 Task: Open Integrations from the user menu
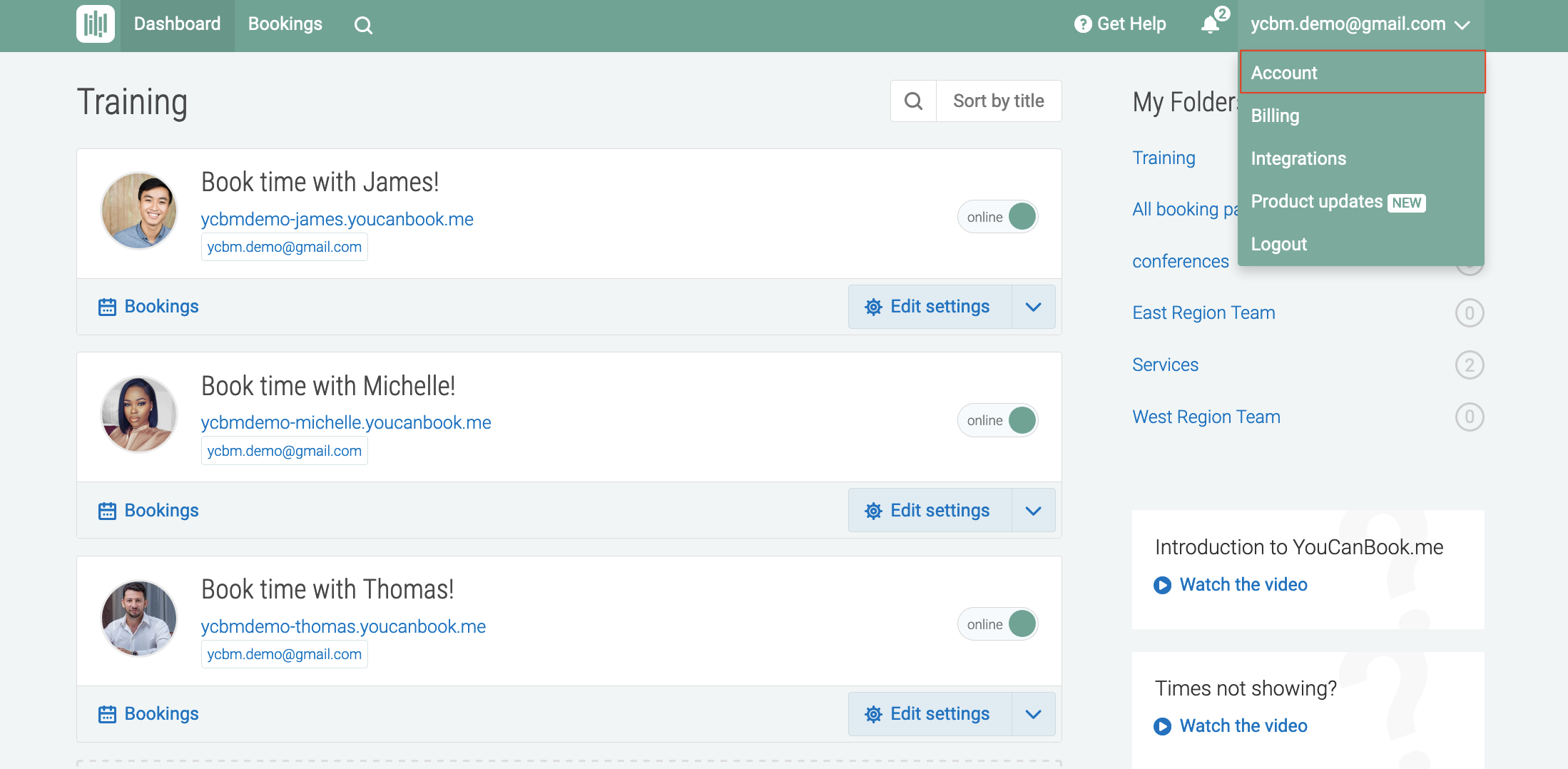(x=1362, y=158)
